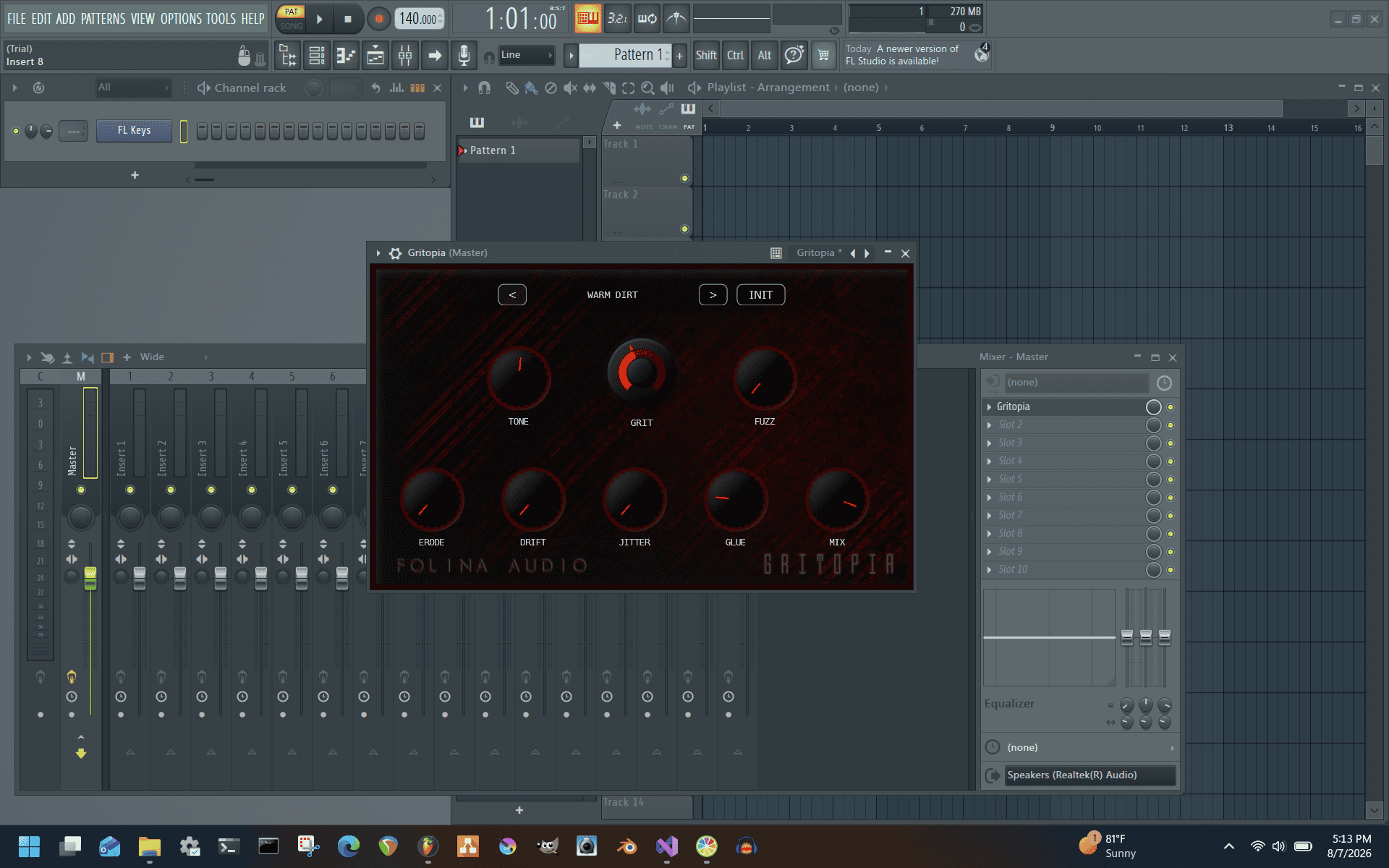Toggle typing keyboard to piano icon

coord(587,19)
